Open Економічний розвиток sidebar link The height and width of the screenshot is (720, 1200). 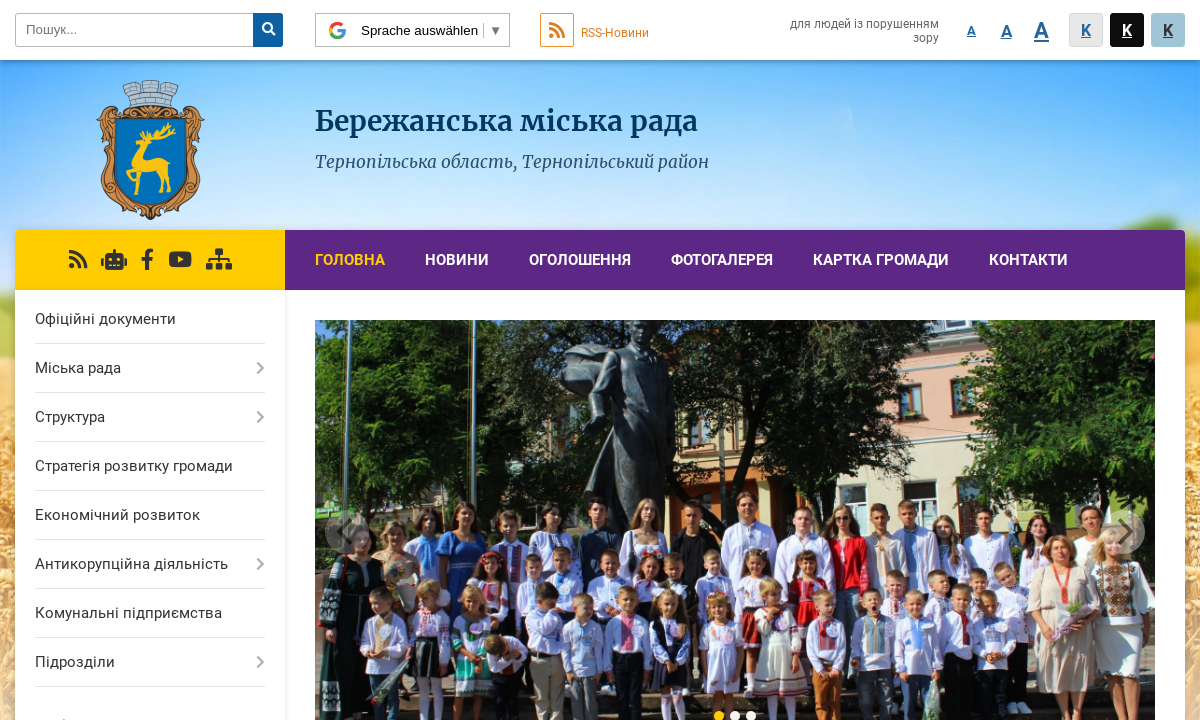pos(117,515)
